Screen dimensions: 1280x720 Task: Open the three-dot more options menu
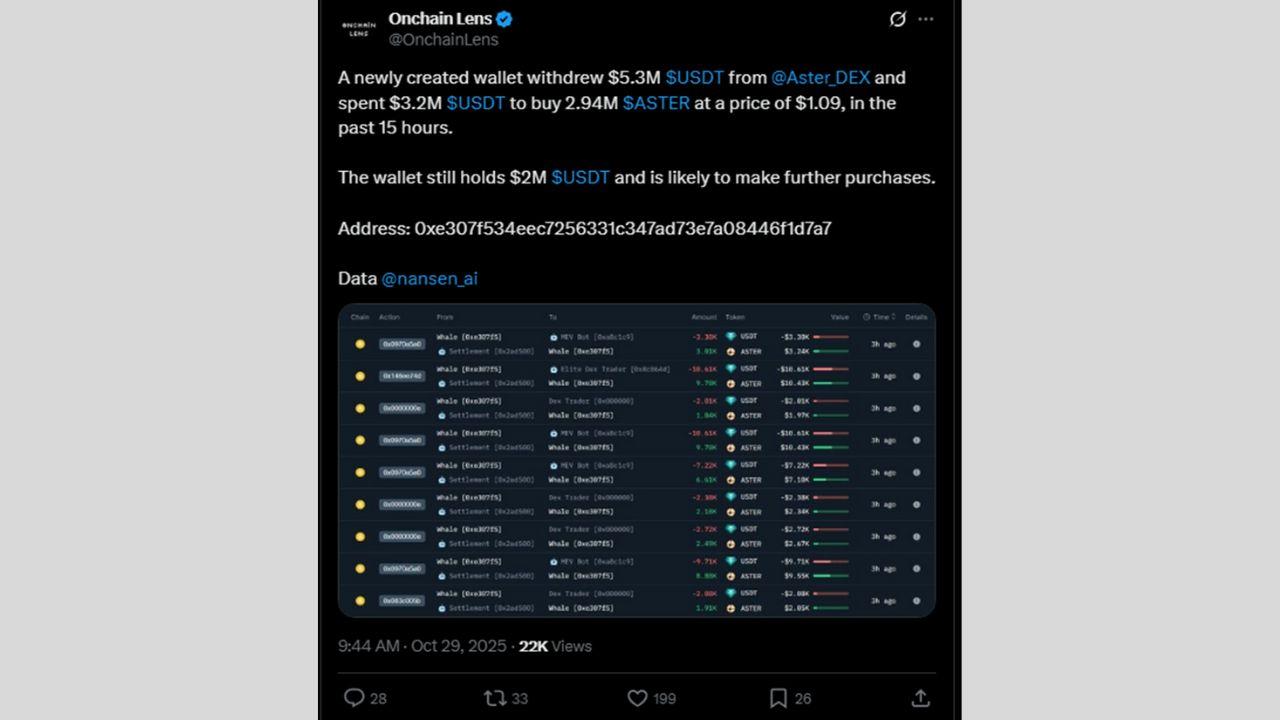coord(926,19)
